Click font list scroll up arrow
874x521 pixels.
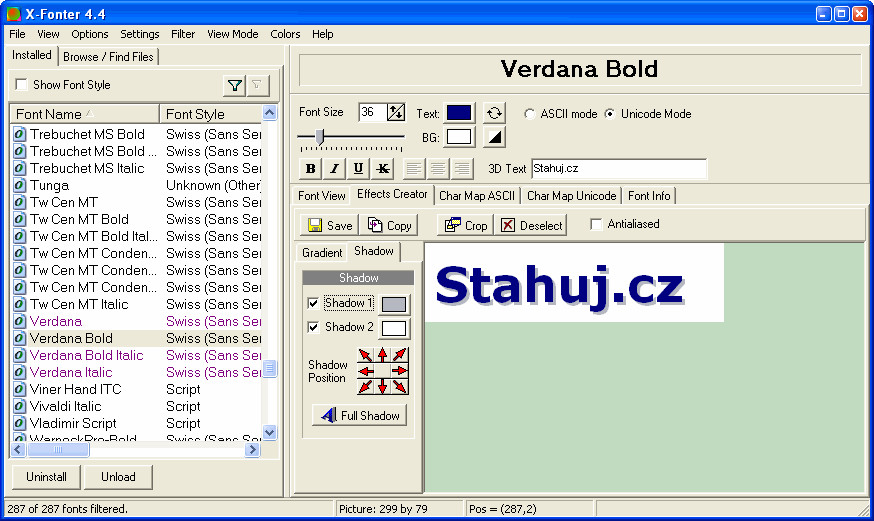pyautogui.click(x=269, y=113)
